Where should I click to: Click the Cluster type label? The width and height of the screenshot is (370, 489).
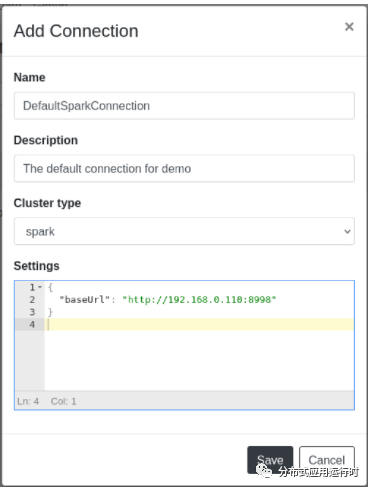coord(47,203)
